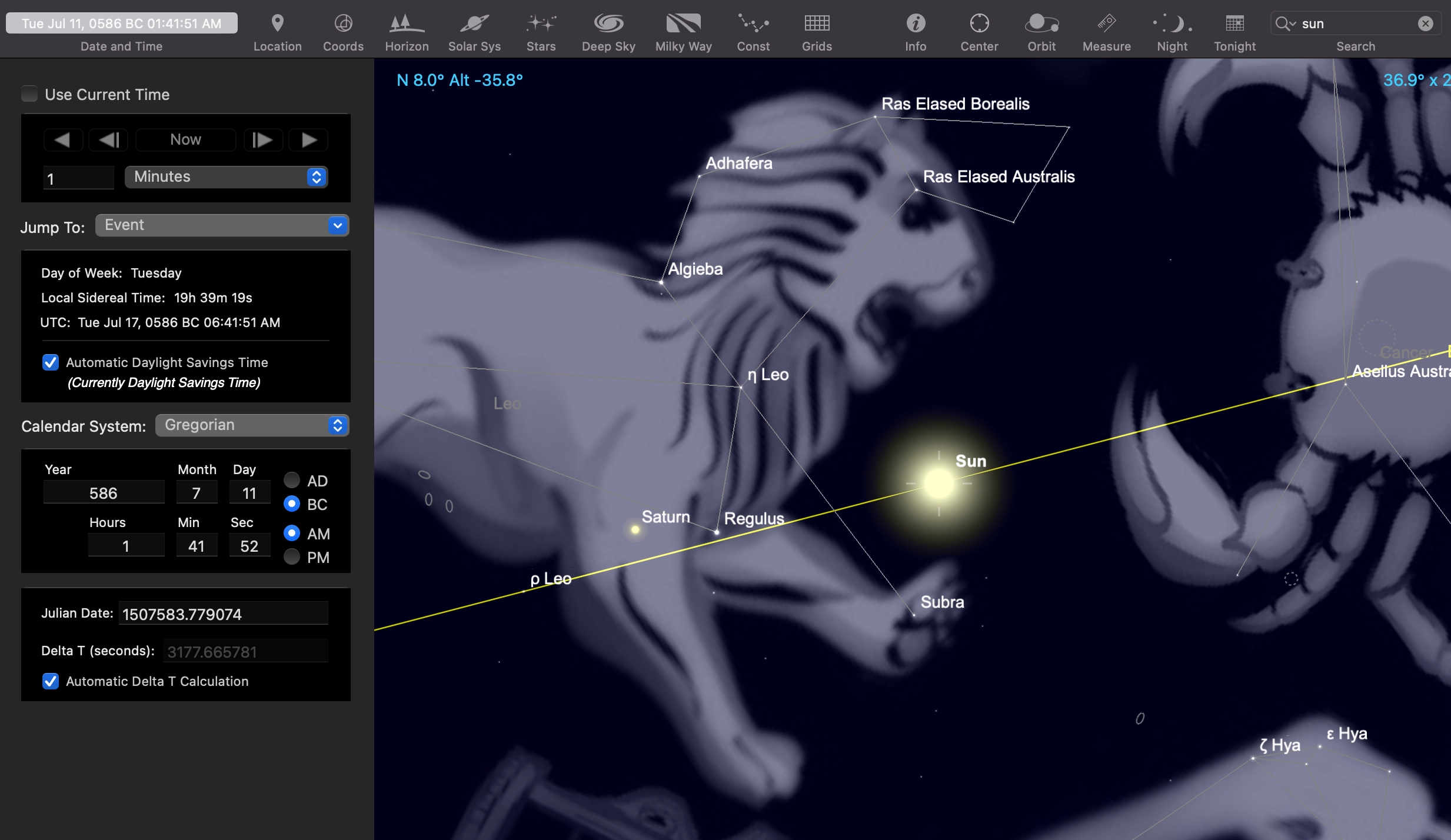Play time backward continuously
The width and height of the screenshot is (1451, 840).
point(63,140)
